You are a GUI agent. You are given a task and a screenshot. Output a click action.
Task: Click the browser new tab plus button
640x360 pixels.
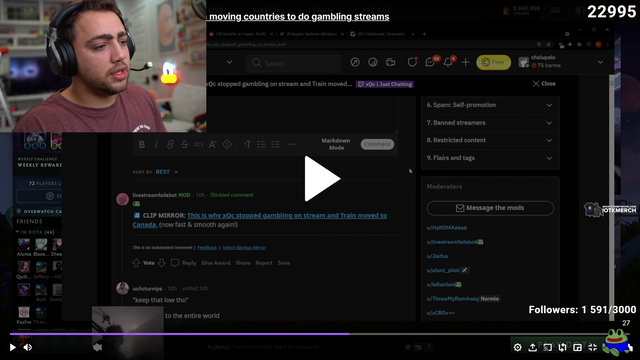pos(424,34)
